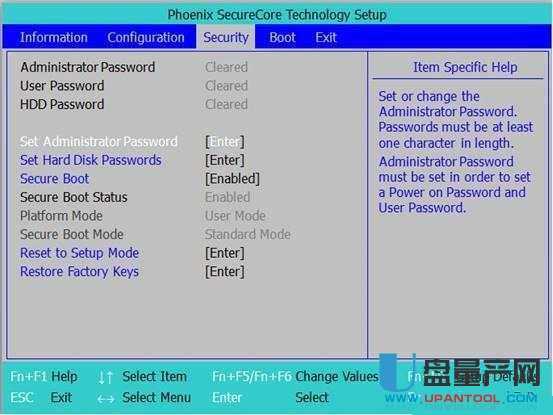Click the ESC Exit hint
This screenshot has width=553, height=415.
coord(41,398)
